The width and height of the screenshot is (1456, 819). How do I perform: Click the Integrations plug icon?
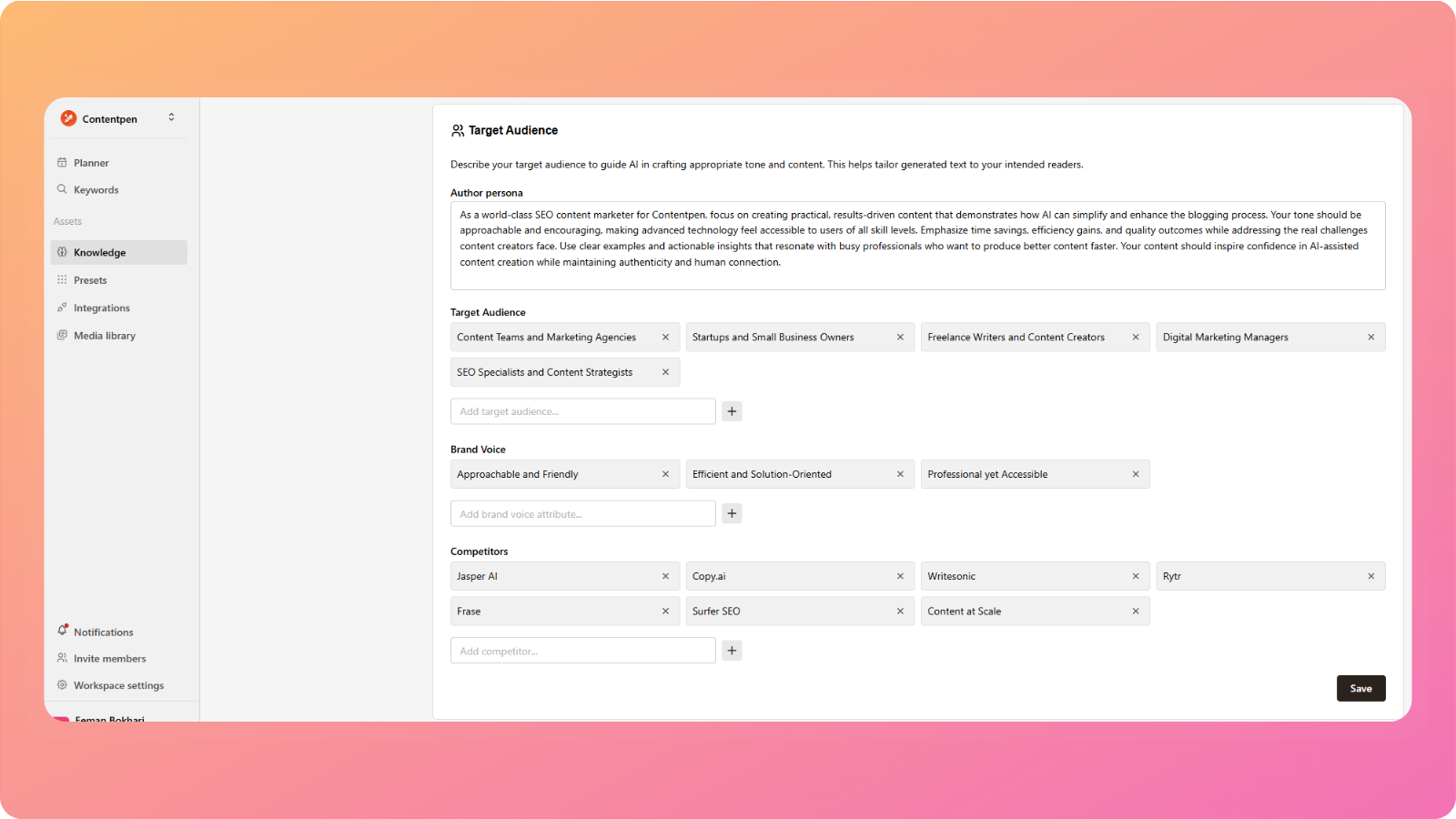[x=62, y=308]
